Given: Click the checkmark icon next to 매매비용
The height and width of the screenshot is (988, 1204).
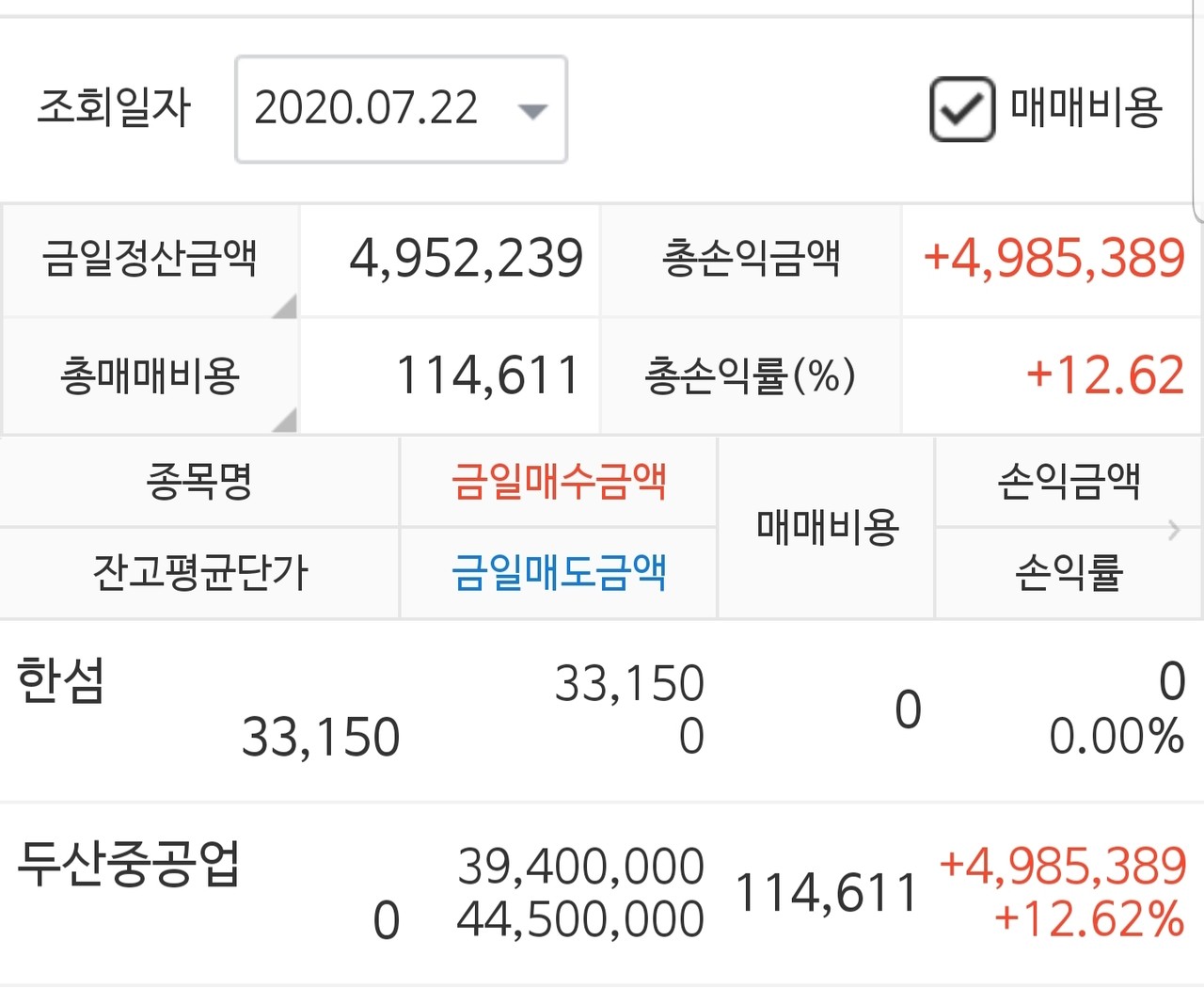Looking at the screenshot, I should 961,110.
